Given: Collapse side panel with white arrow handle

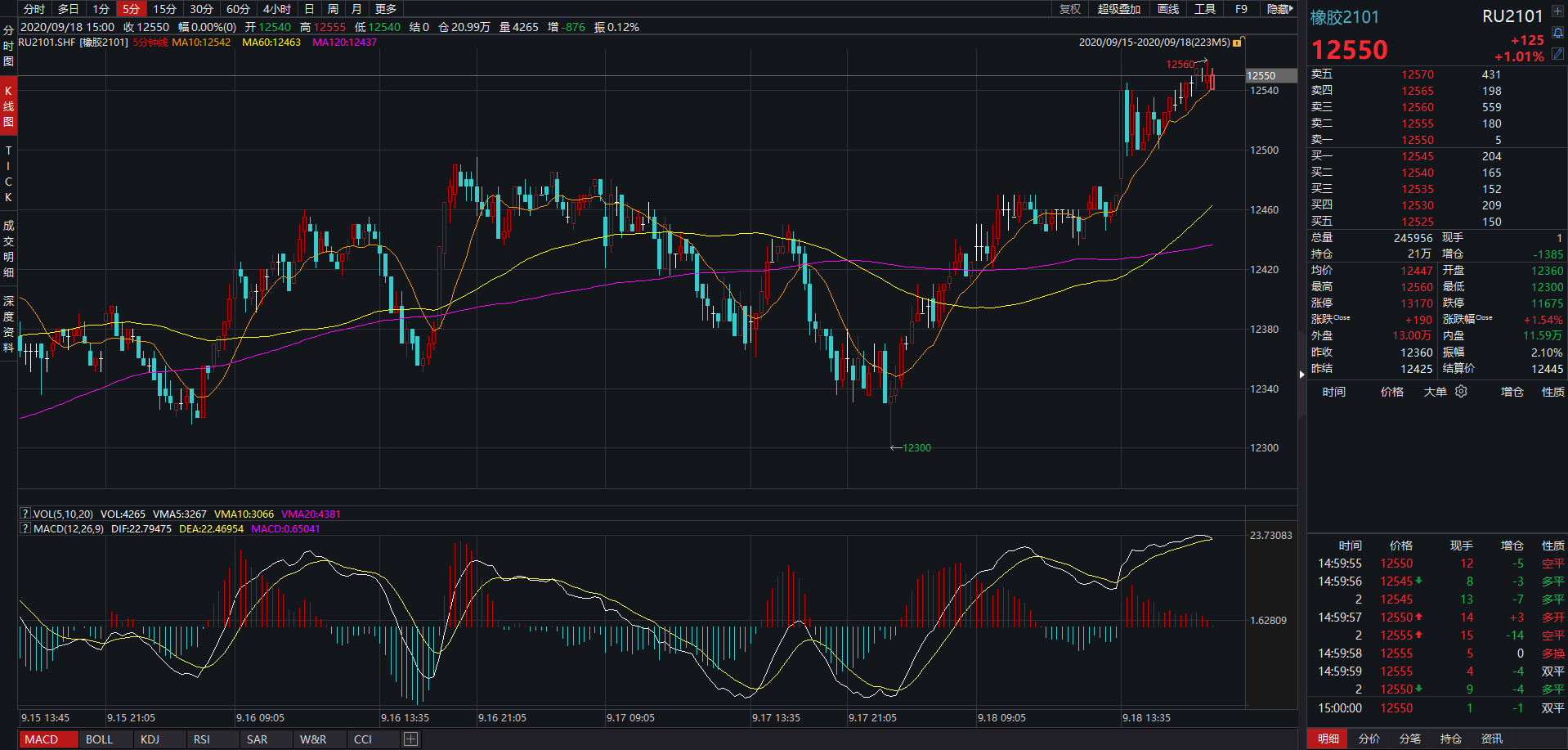Looking at the screenshot, I should (x=1301, y=374).
